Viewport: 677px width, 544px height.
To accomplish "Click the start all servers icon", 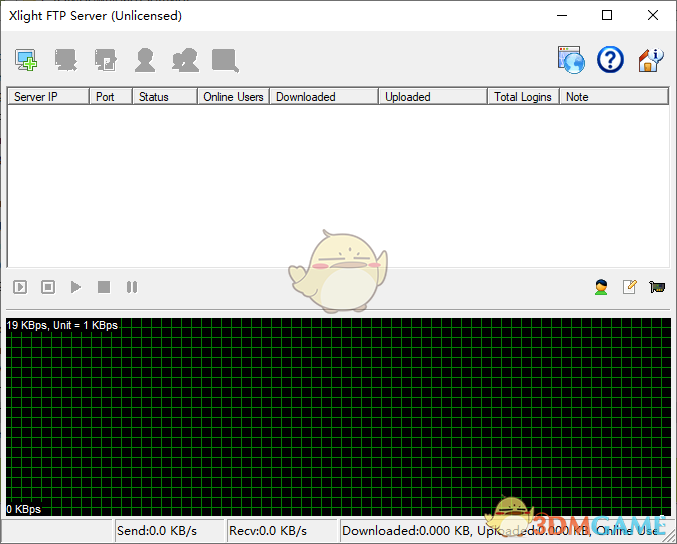I will click(20, 287).
